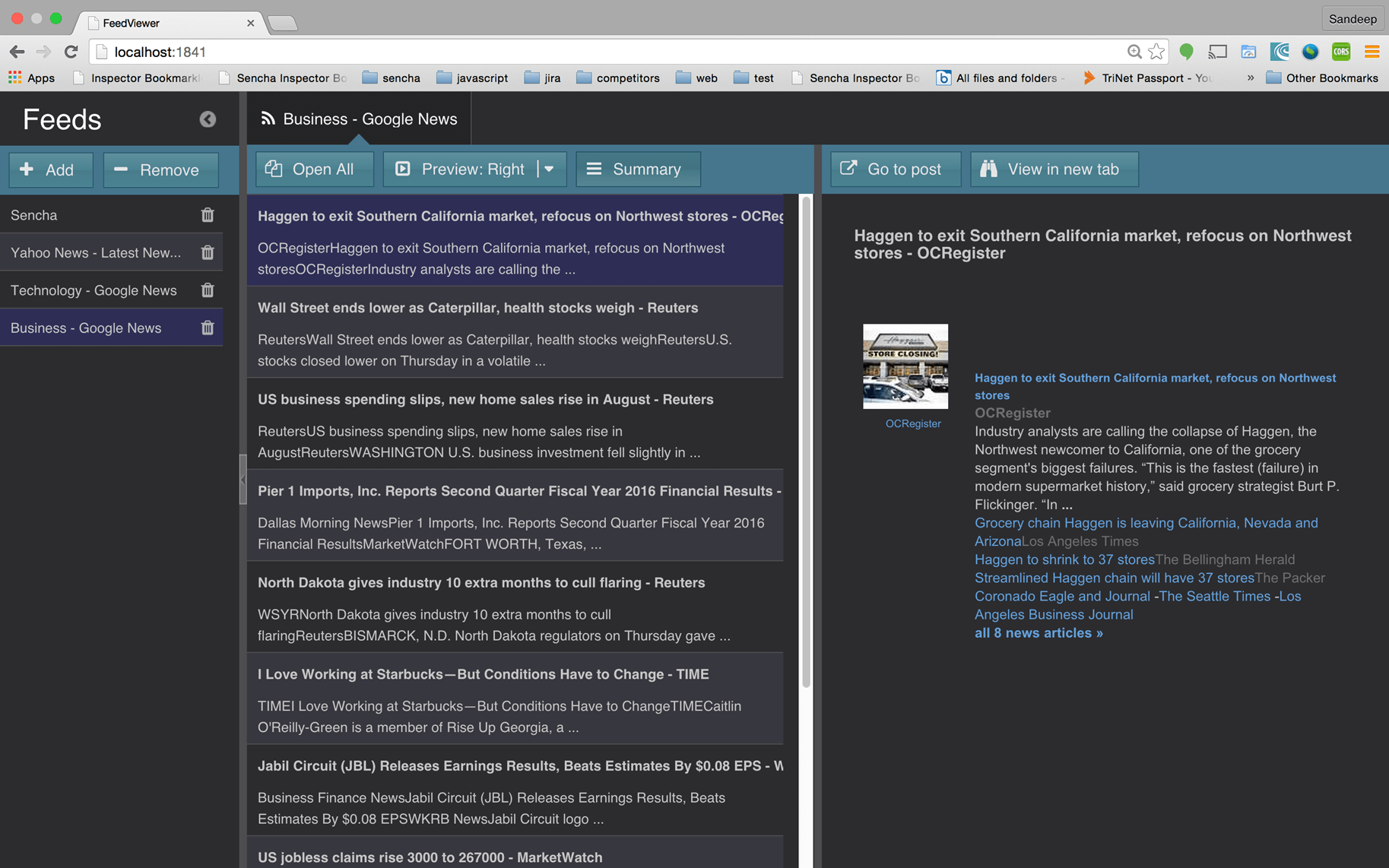This screenshot has height=868, width=1389.
Task: Reload the page with refresh icon
Action: [71, 52]
